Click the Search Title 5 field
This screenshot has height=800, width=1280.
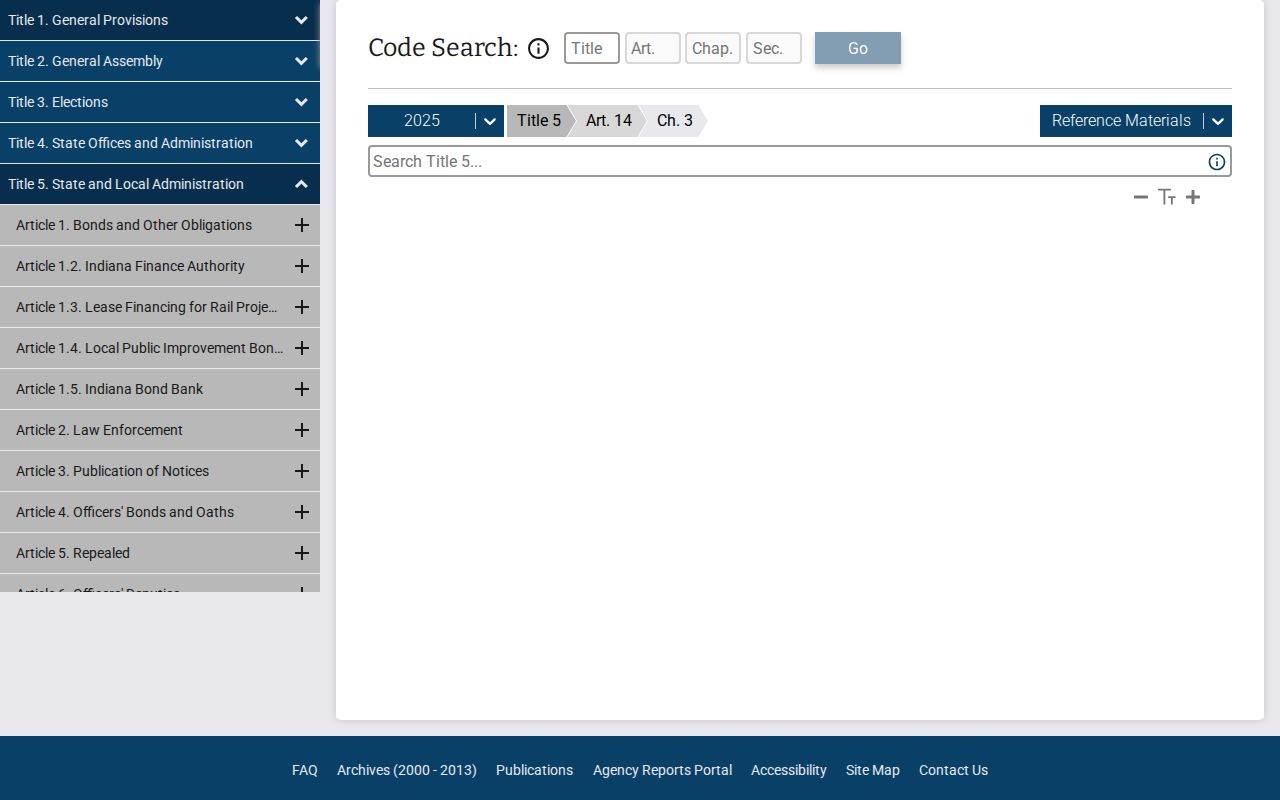click(786, 161)
